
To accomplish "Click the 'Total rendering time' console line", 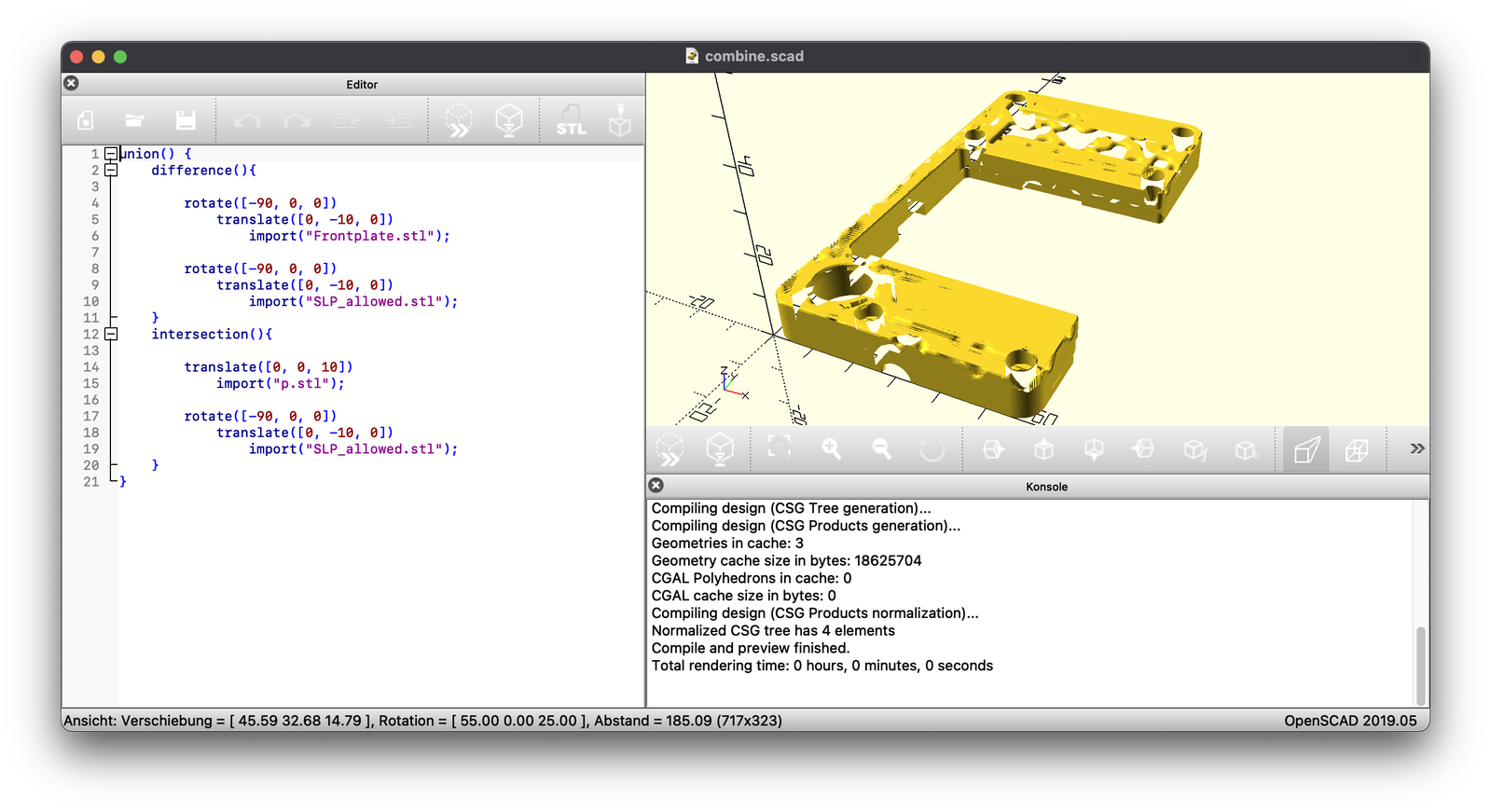I will click(x=822, y=666).
